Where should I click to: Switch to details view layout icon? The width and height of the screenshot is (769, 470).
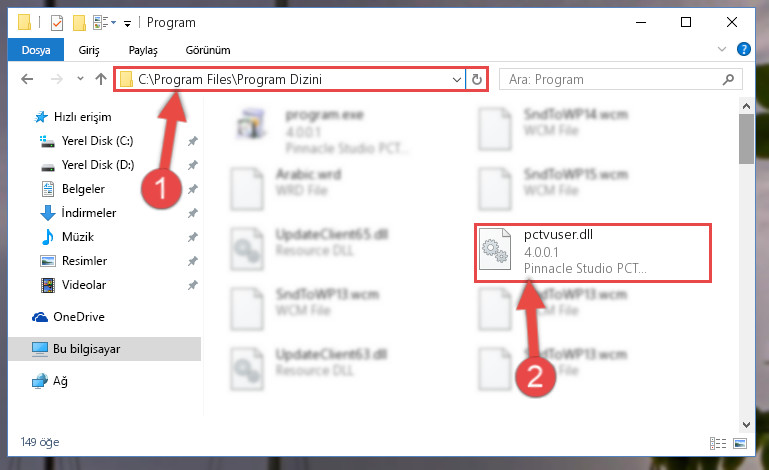(x=718, y=444)
